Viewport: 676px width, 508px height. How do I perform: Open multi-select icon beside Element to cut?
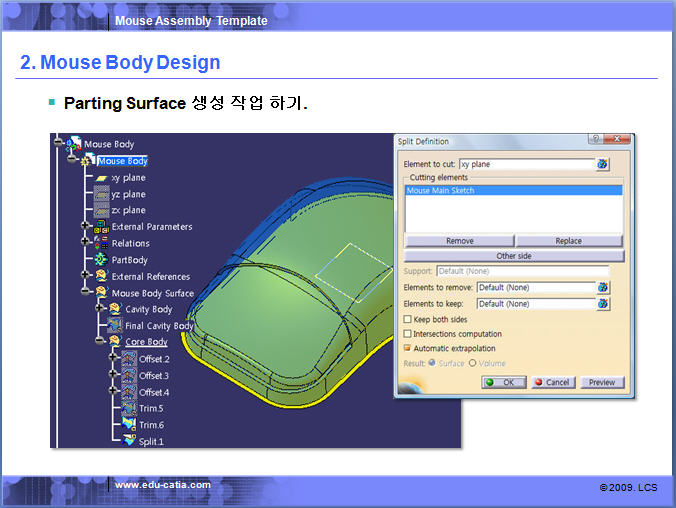click(x=603, y=164)
